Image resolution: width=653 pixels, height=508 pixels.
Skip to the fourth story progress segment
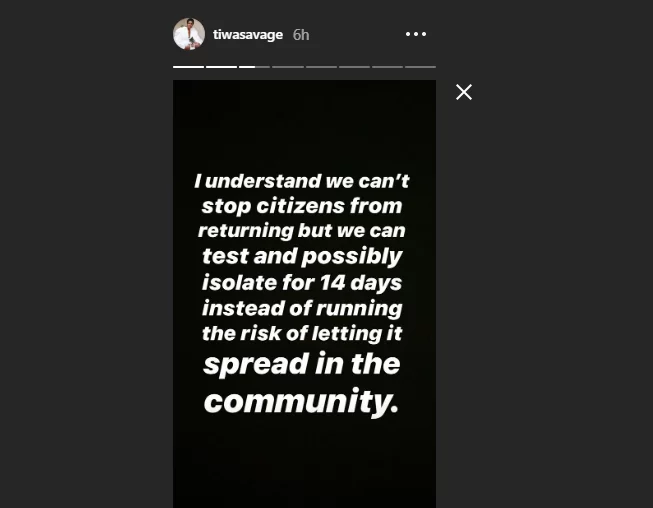[x=288, y=66]
